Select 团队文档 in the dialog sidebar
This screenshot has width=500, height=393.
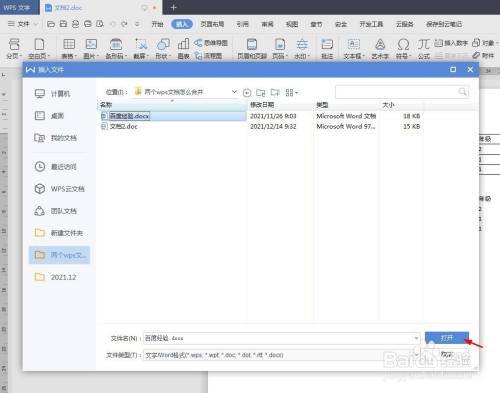click(59, 211)
